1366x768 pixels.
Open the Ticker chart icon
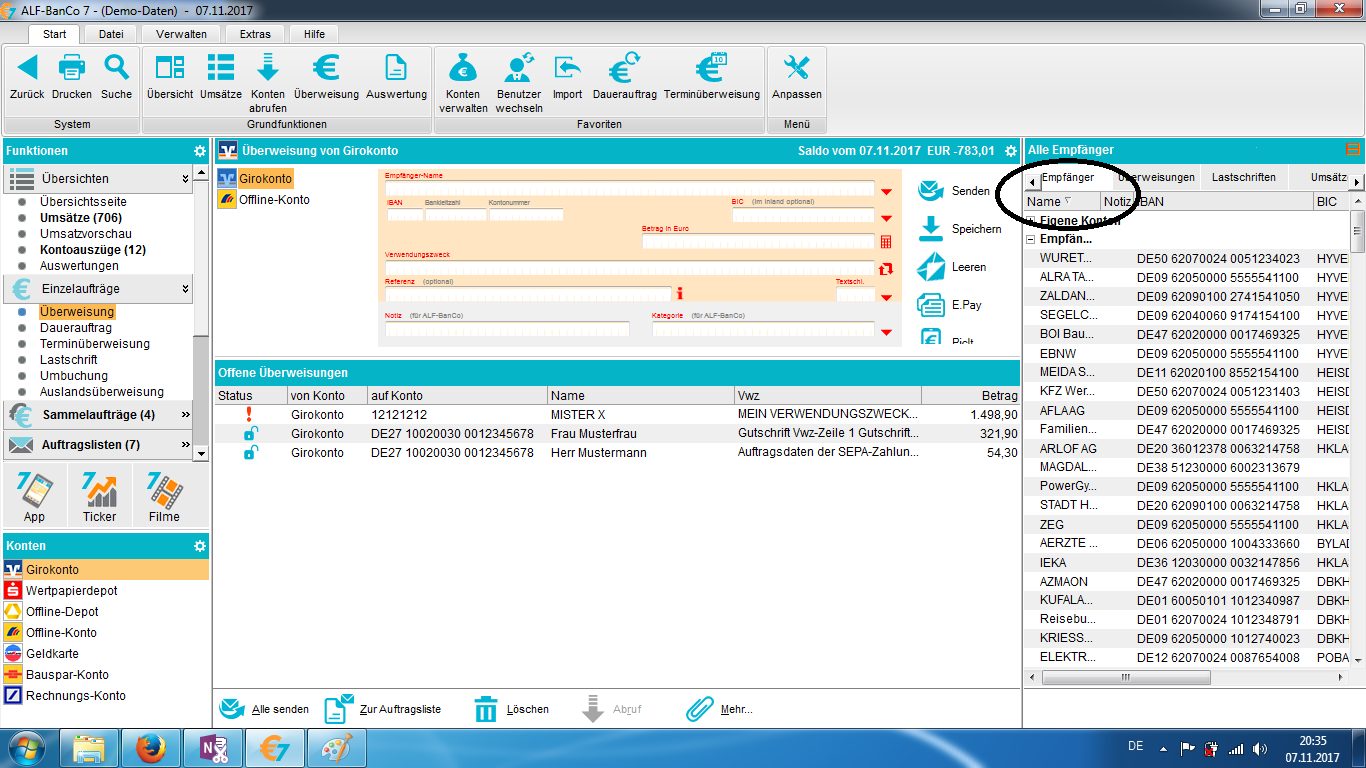pos(99,491)
